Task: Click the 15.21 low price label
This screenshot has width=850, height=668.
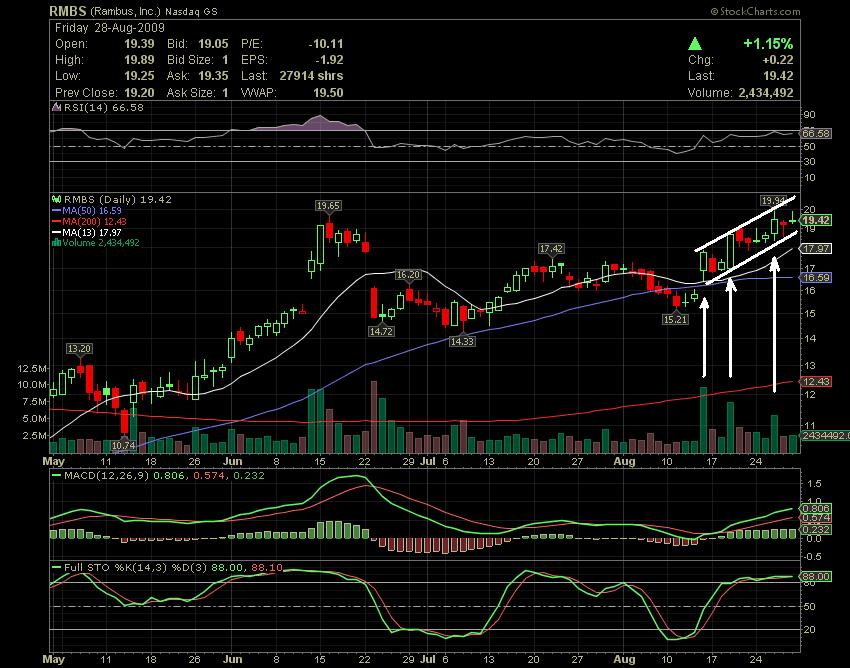Action: 675,319
